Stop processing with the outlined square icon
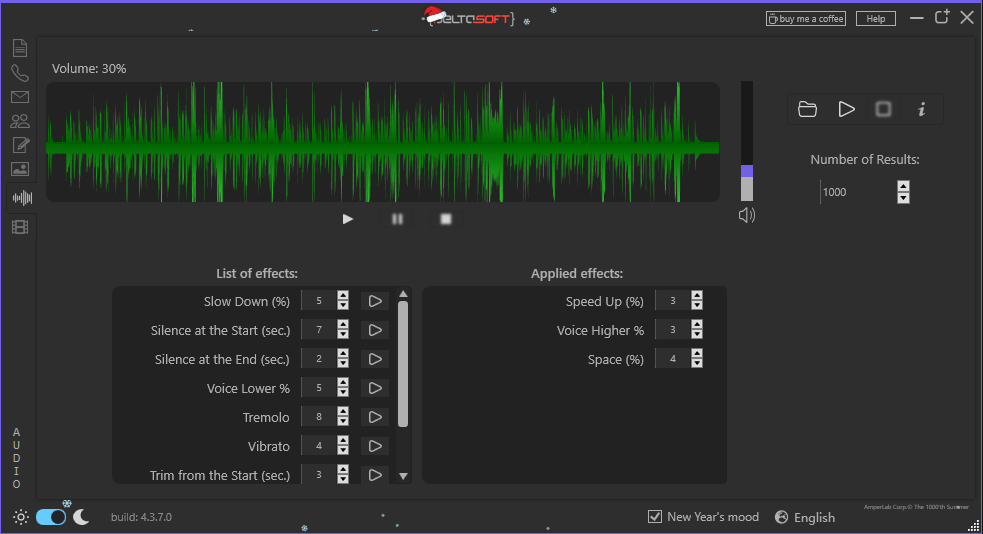 (883, 109)
